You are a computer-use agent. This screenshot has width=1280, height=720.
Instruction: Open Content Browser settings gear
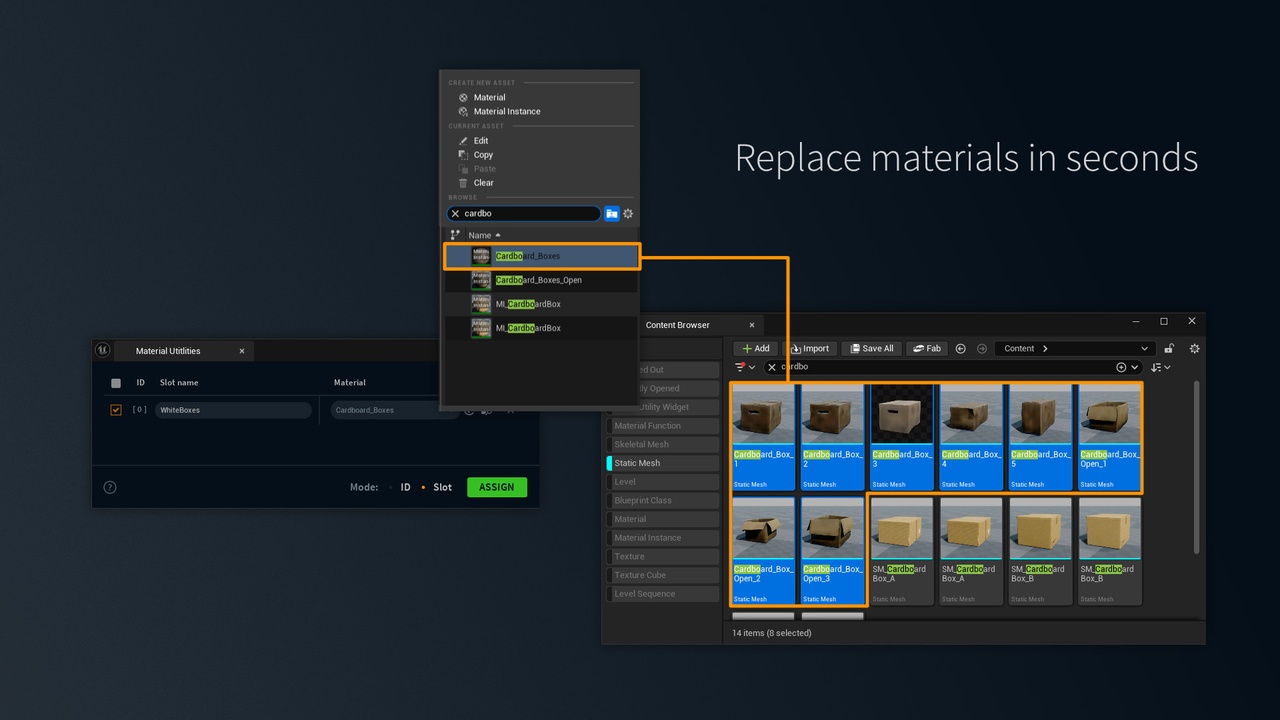click(1194, 349)
